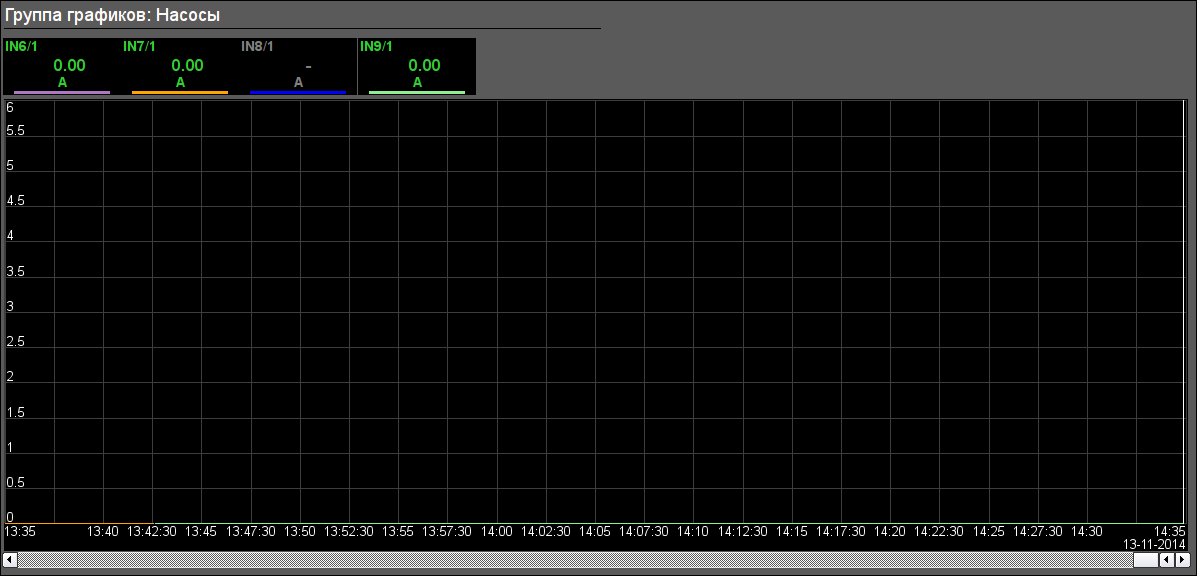Click the 0.00 value of IN6/1
Image resolution: width=1197 pixels, height=576 pixels.
[x=69, y=66]
